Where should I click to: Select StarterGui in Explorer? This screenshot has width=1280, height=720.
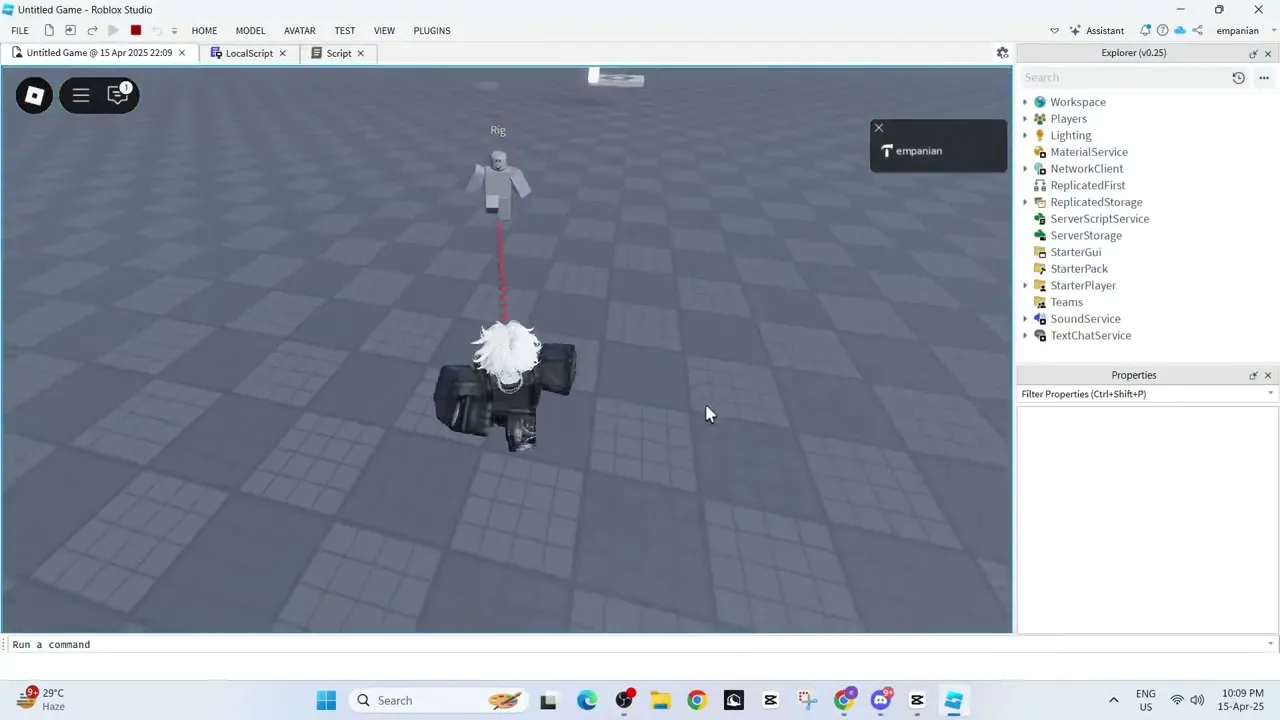pos(1075,252)
